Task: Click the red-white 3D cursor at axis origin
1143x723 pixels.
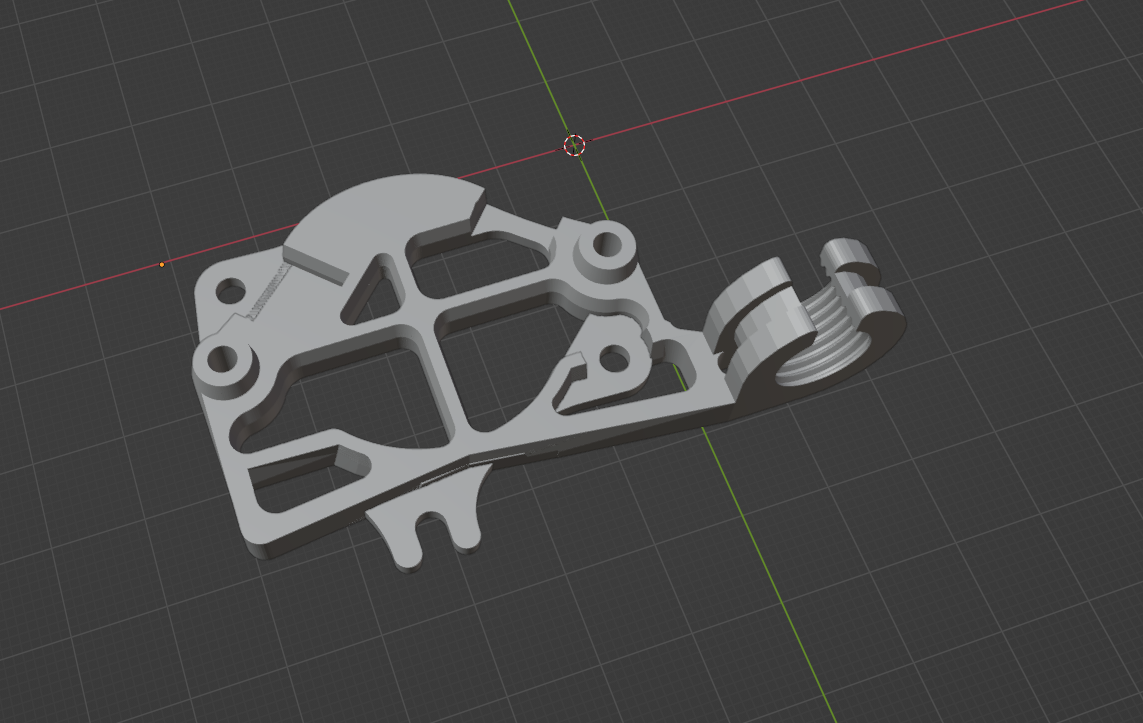Action: pos(574,145)
